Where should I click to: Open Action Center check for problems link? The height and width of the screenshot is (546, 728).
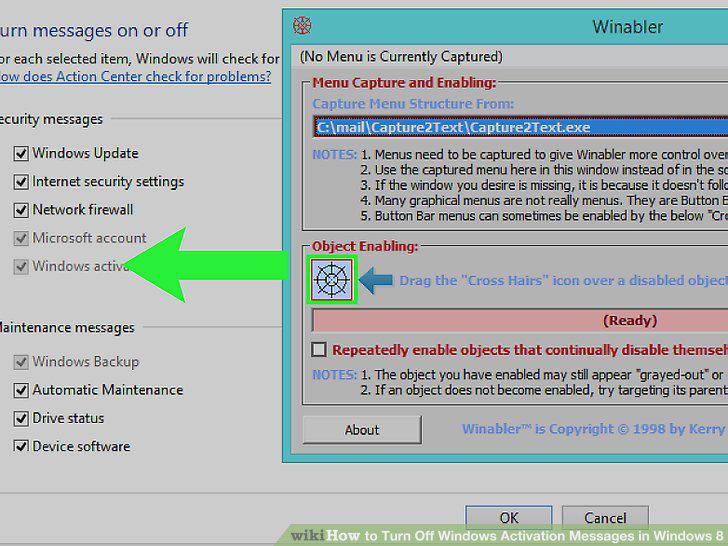pos(135,76)
